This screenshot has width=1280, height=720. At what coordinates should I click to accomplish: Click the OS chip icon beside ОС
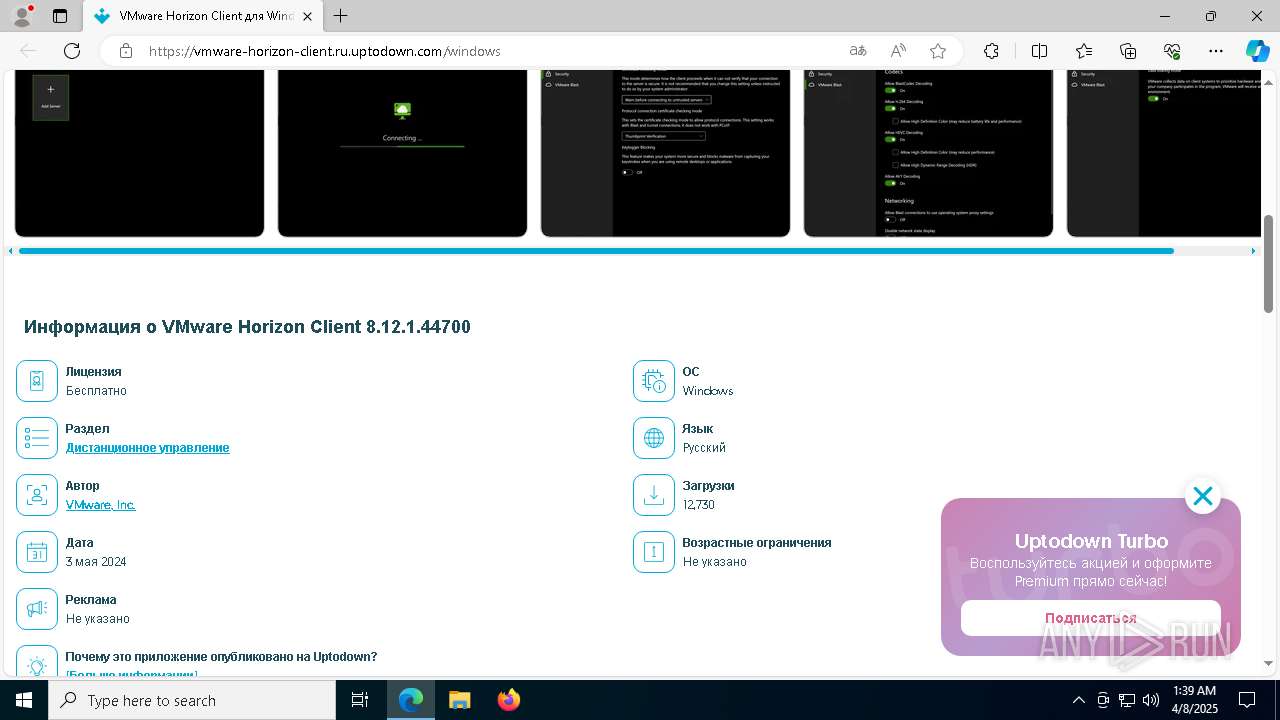[654, 381]
